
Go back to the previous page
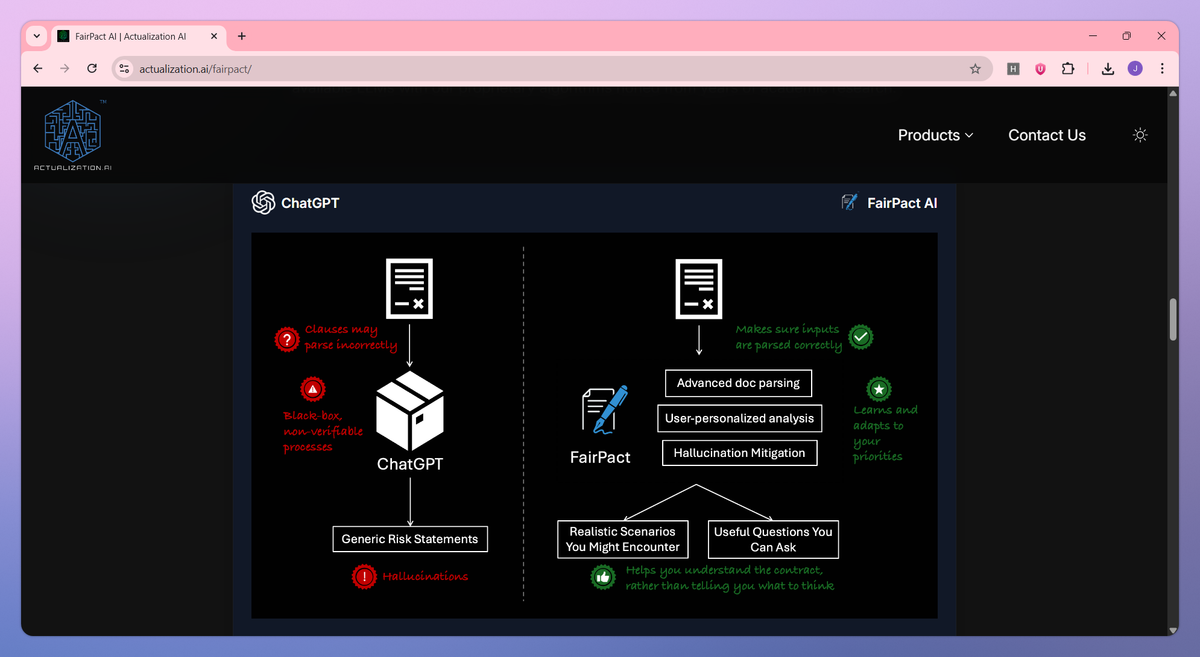38,69
